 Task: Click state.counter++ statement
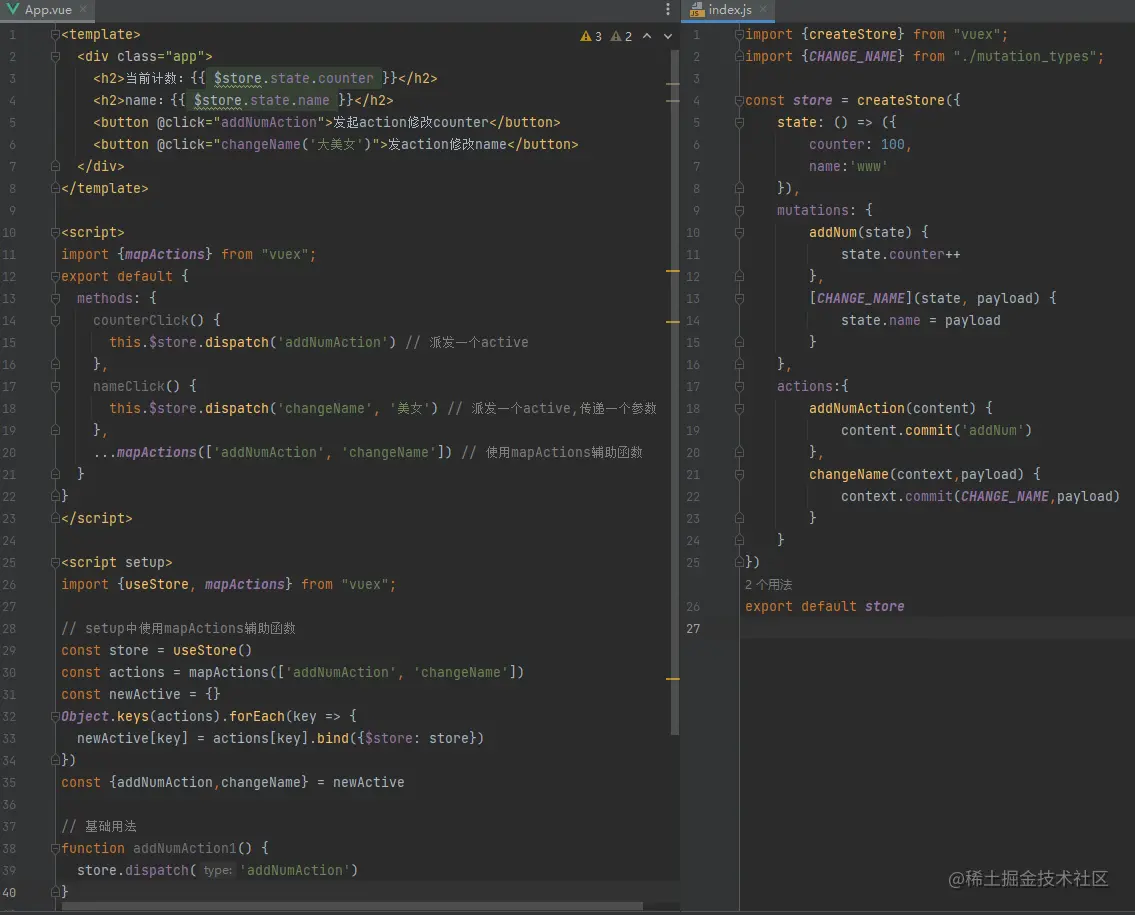click(x=900, y=254)
